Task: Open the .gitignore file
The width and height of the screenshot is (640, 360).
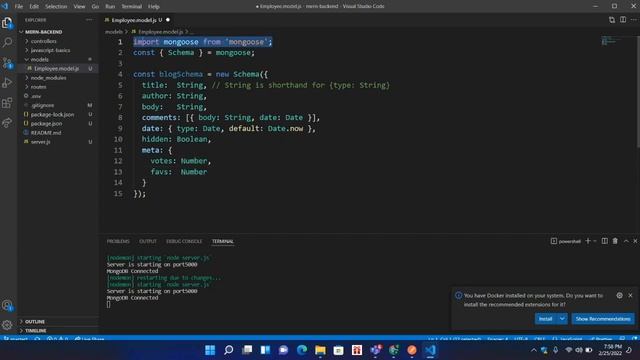Action: coord(42,105)
